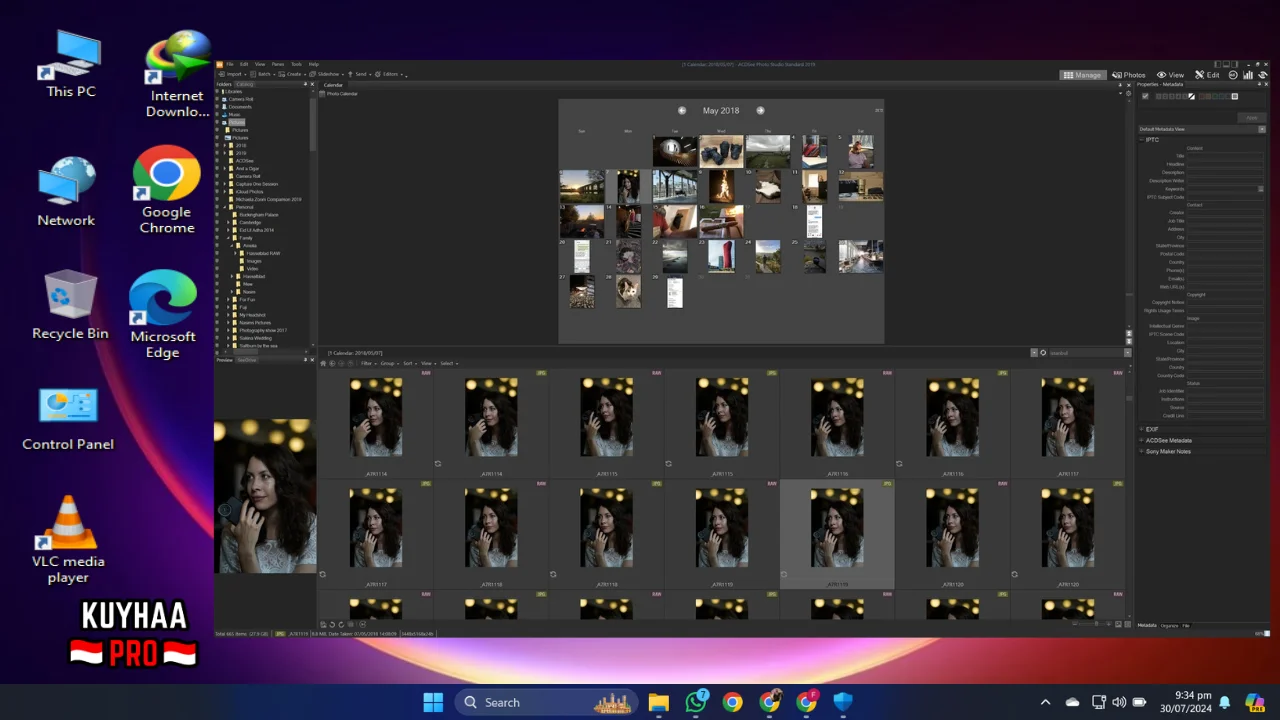
Task: Toggle Easy-Select indicator for Music row
Action: coord(217,115)
